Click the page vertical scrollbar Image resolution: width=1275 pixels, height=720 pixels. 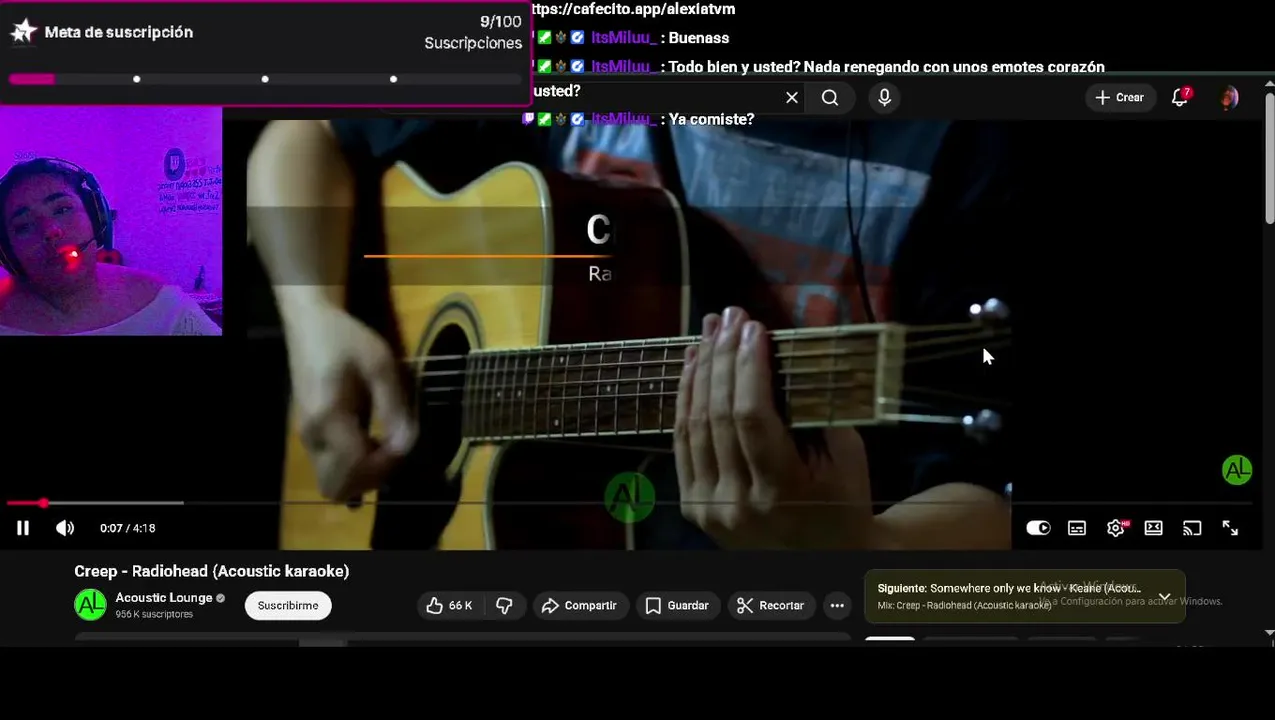1269,160
